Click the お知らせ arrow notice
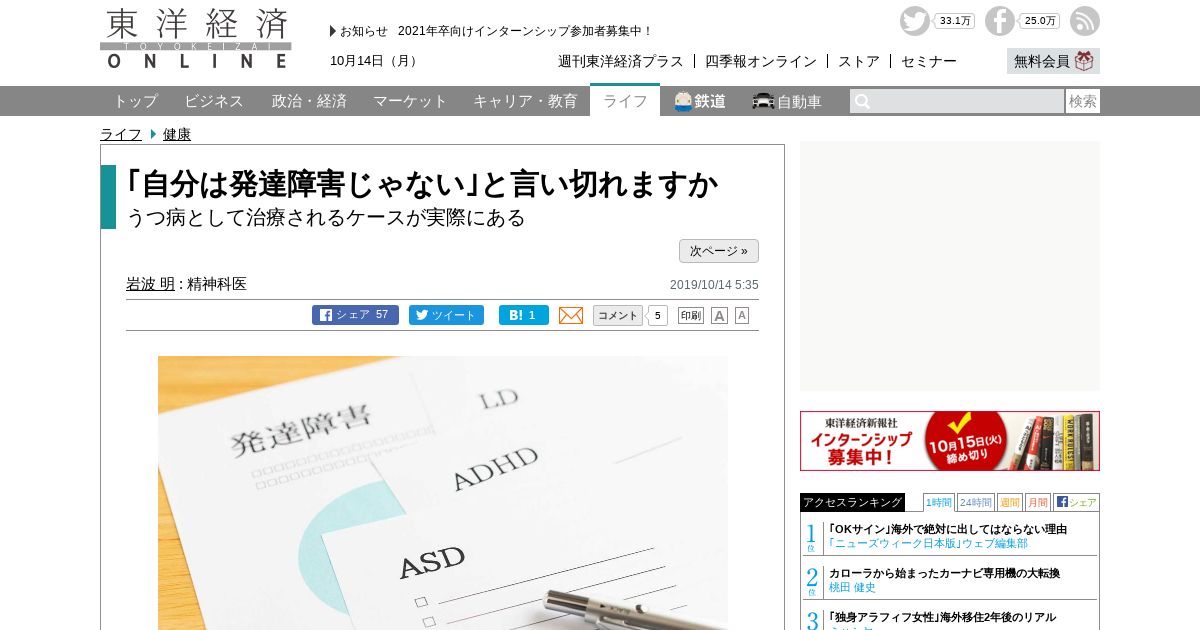1200x630 pixels. [359, 31]
